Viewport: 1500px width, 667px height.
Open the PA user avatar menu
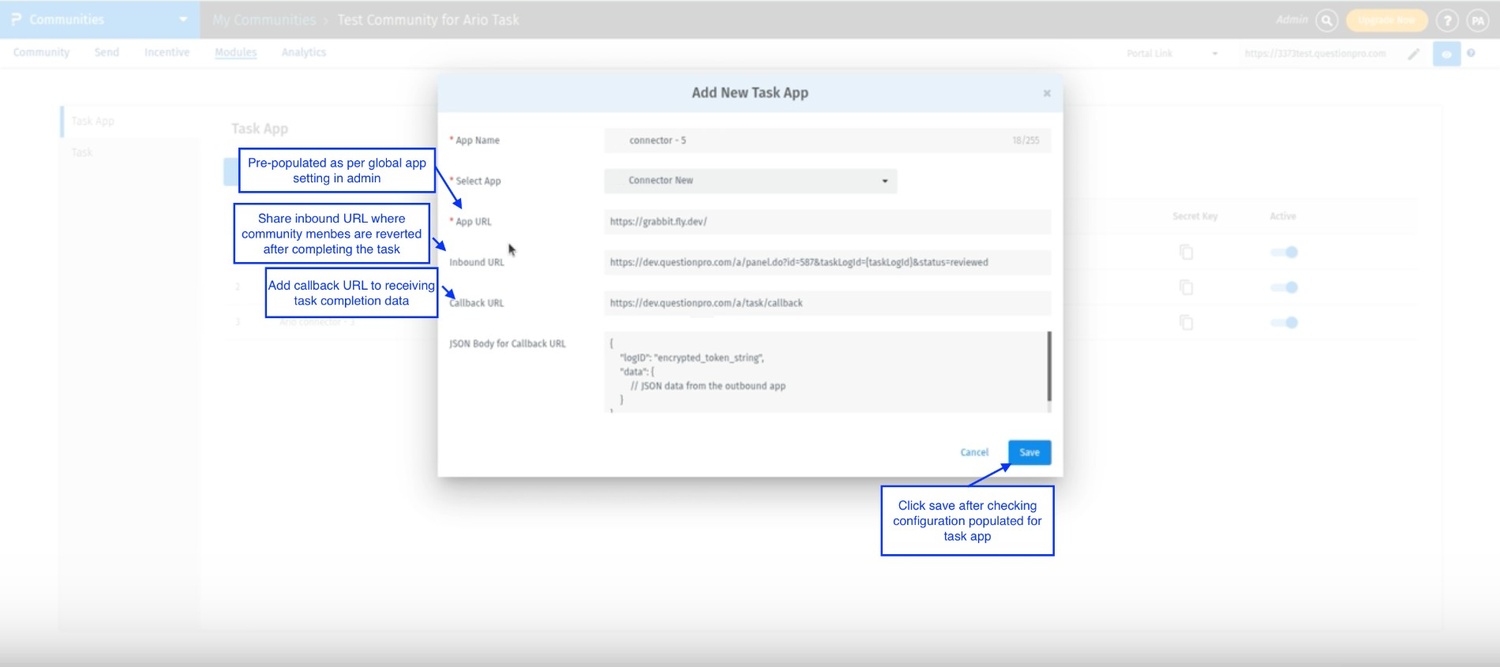click(1477, 20)
